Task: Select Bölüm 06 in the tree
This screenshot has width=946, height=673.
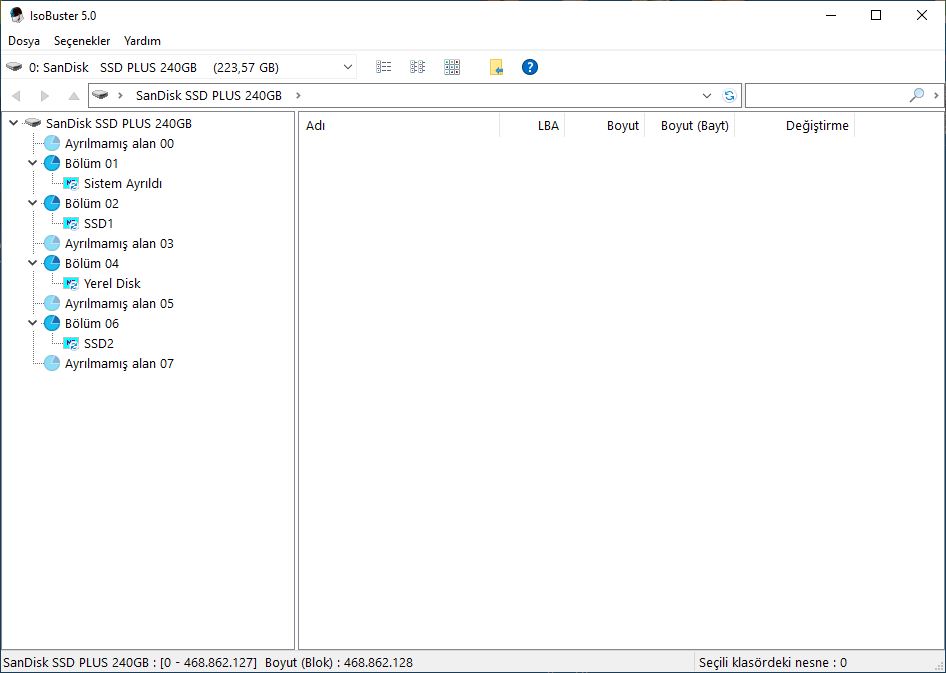Action: click(92, 323)
